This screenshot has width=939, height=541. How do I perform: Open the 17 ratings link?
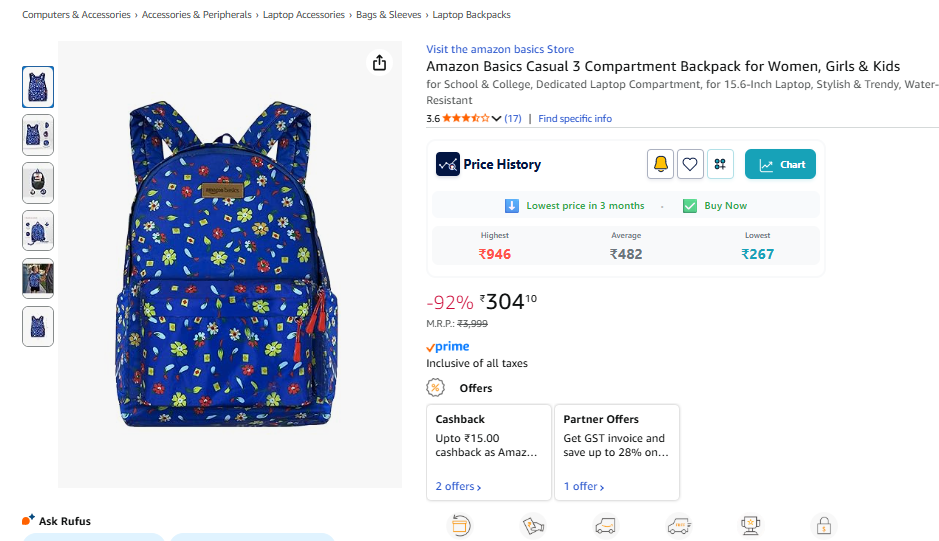tap(513, 119)
